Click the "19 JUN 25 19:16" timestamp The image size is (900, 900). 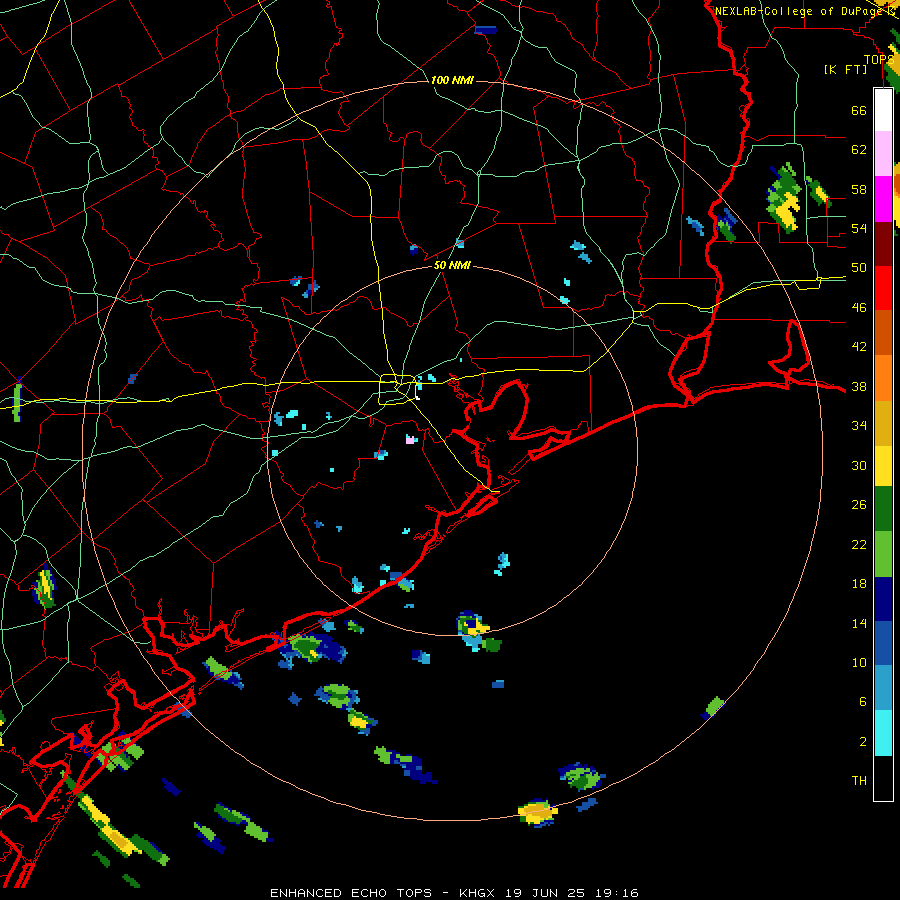point(572,893)
